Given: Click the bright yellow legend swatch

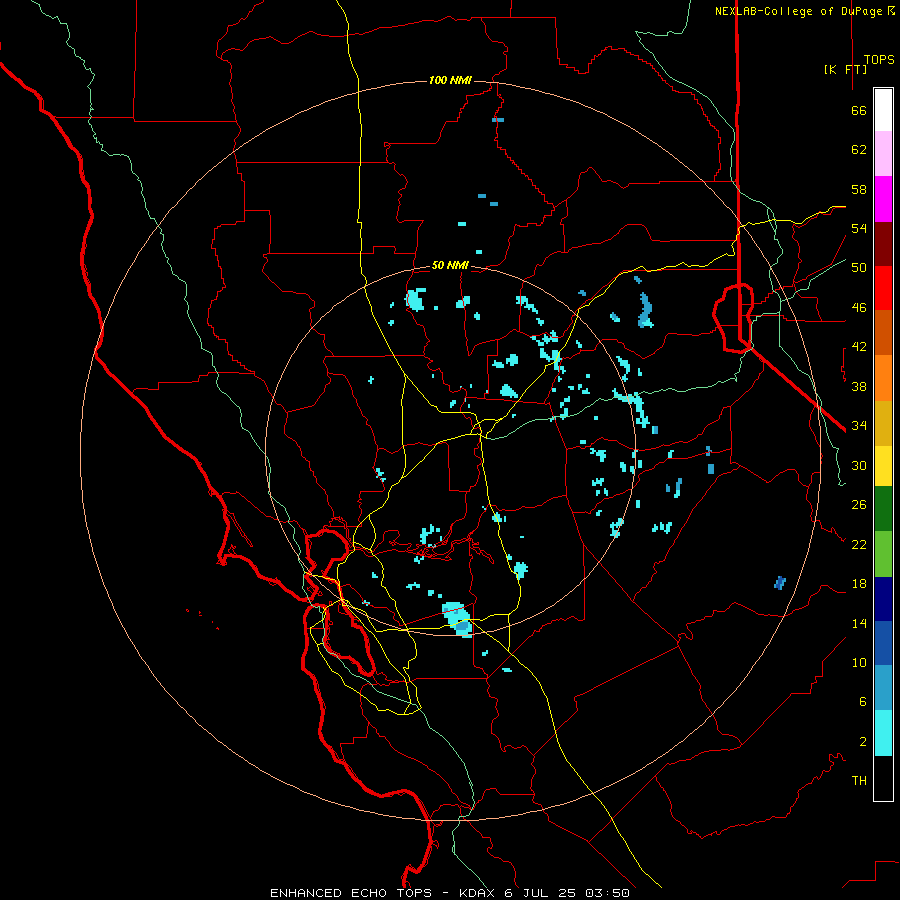Looking at the screenshot, I should [x=883, y=466].
